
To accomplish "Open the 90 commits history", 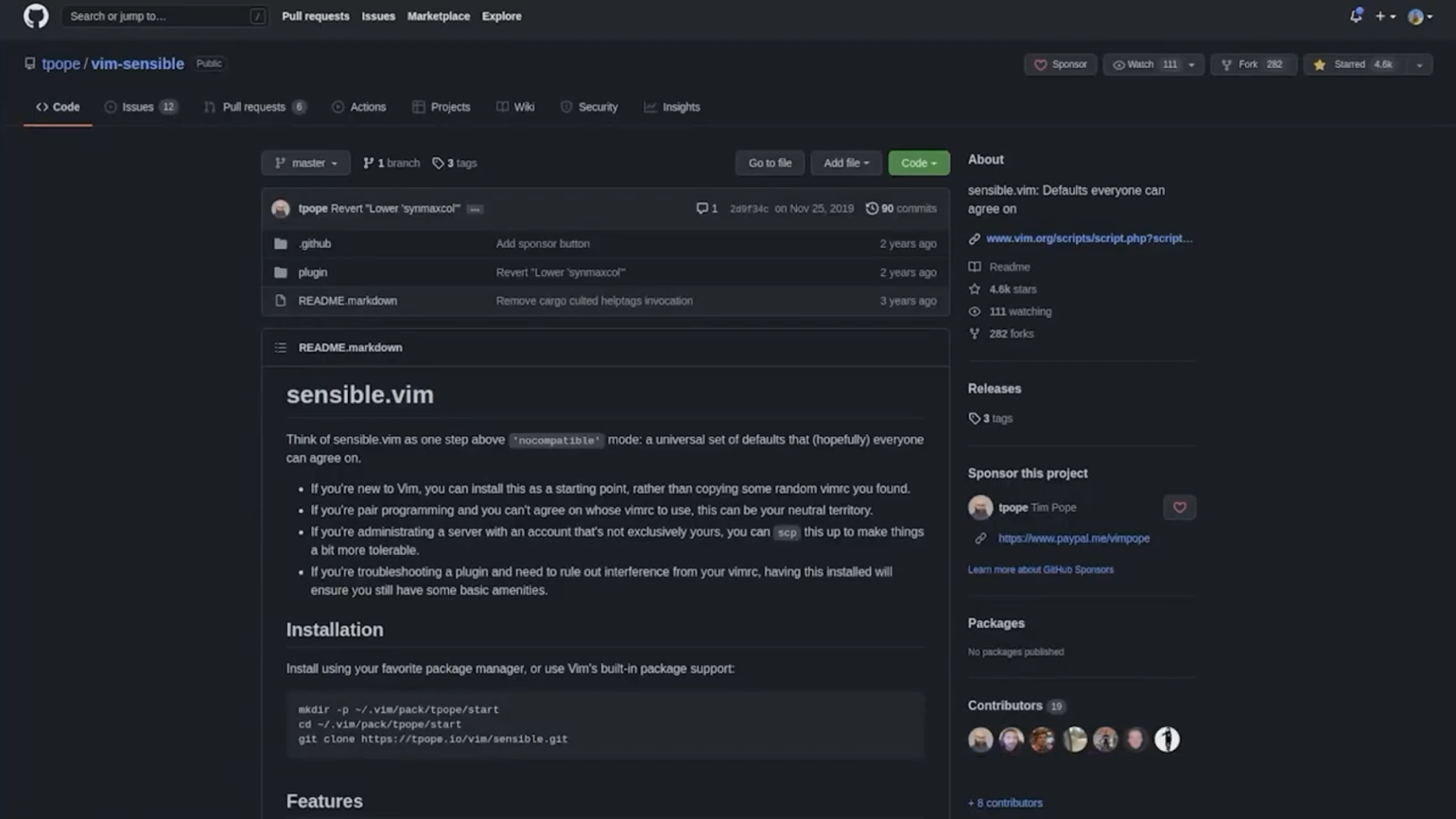I will (900, 208).
